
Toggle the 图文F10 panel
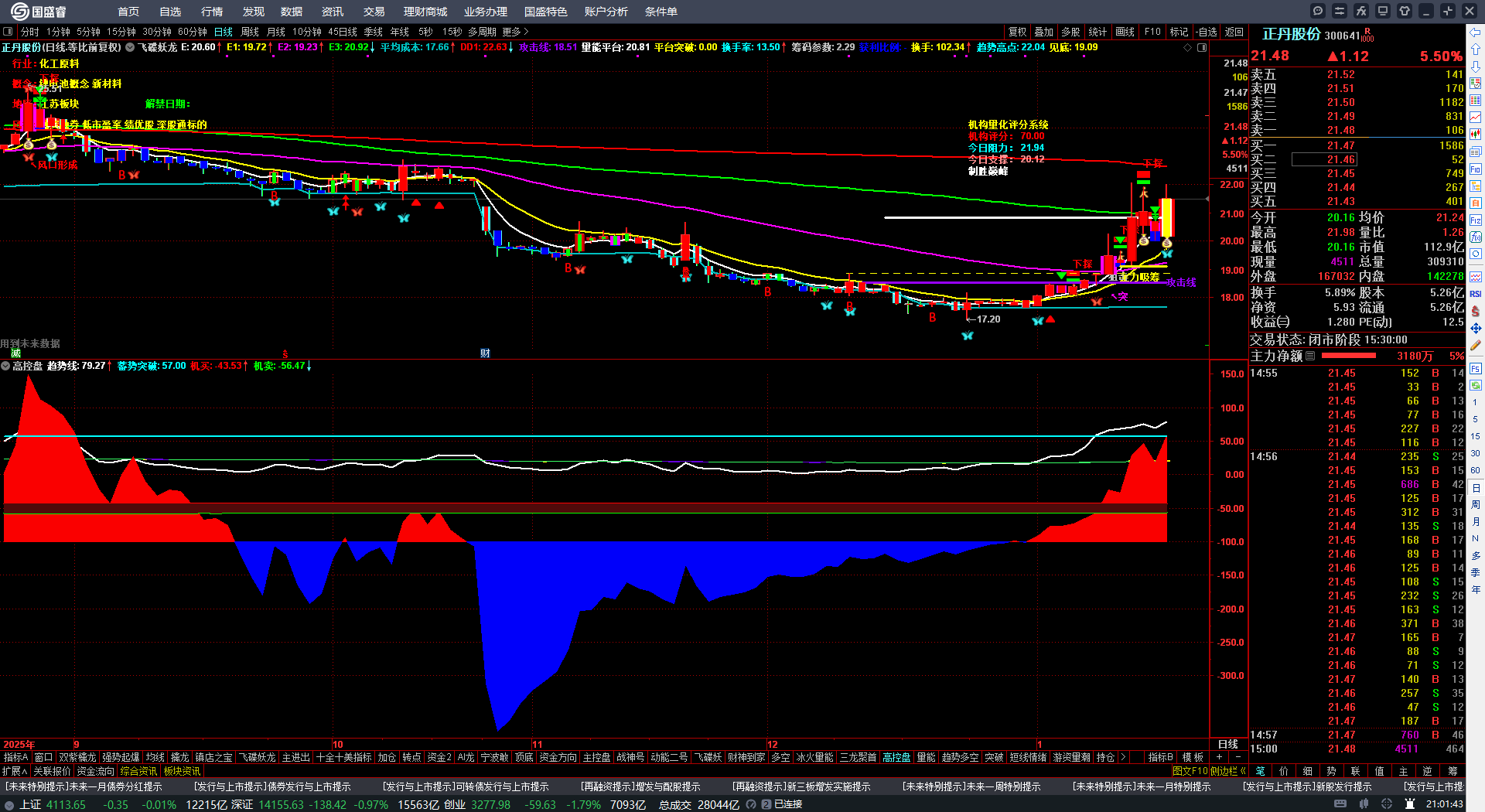1190,771
